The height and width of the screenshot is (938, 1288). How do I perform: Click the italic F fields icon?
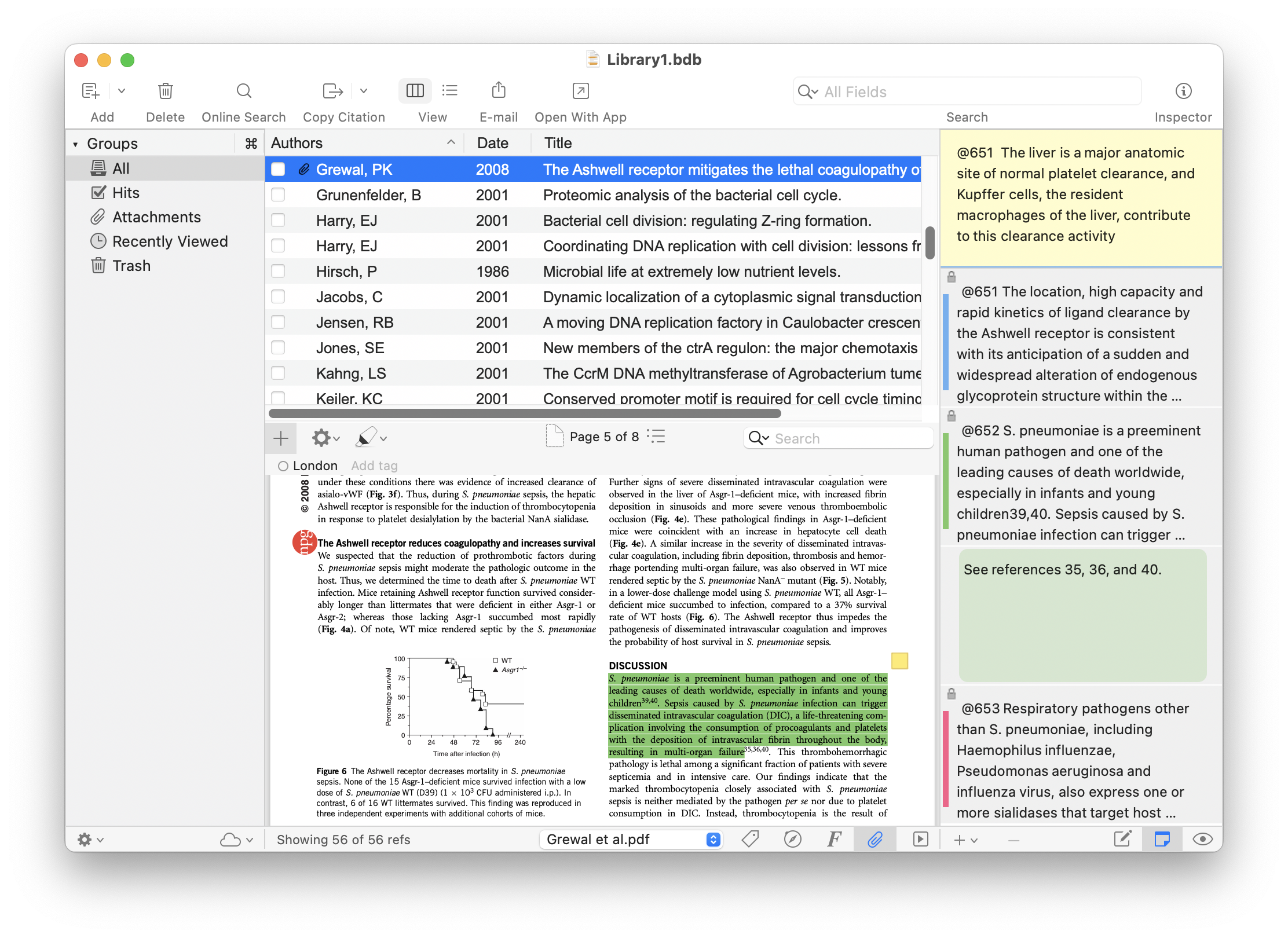pos(834,839)
